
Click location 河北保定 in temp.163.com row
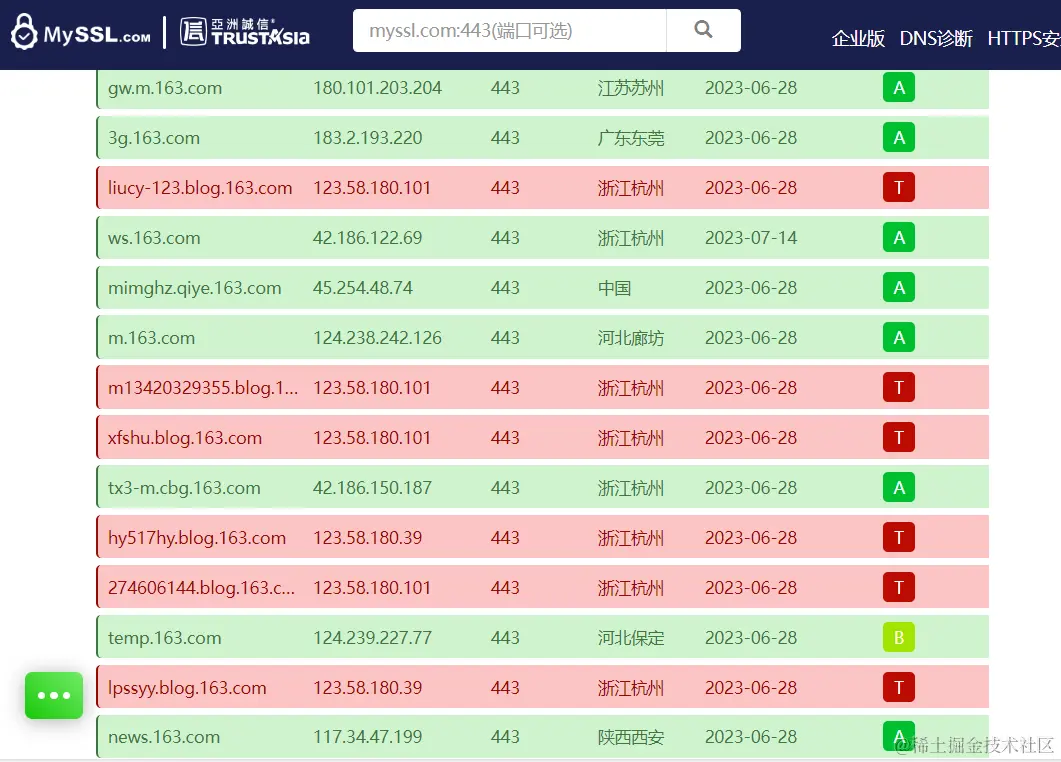tap(631, 637)
